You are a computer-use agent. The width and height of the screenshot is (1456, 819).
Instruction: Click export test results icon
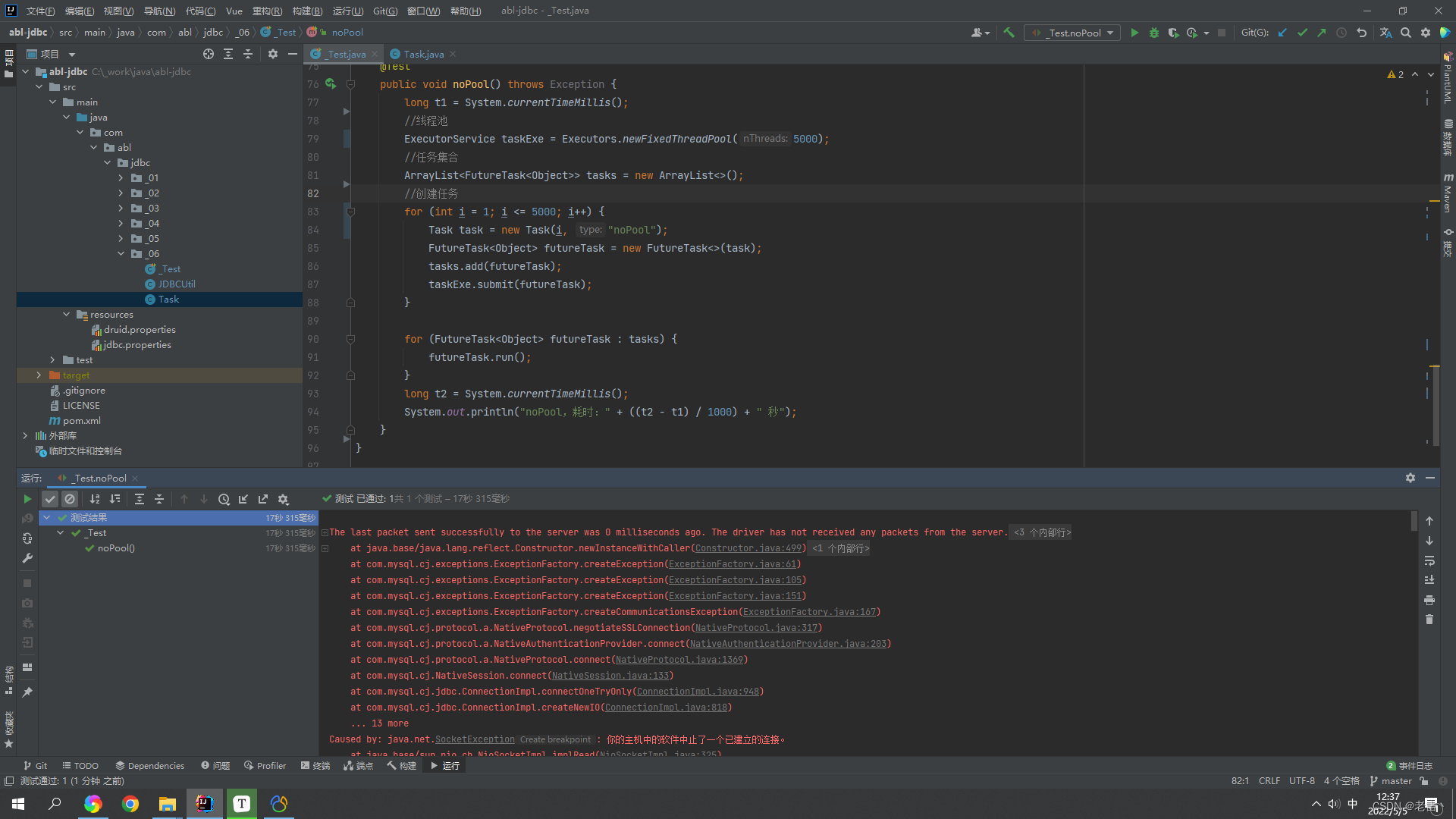click(x=263, y=499)
